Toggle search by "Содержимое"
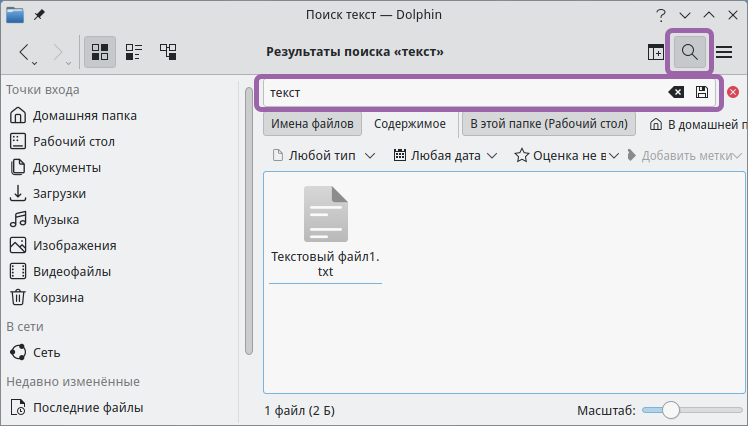This screenshot has height=426, width=748. (410, 124)
